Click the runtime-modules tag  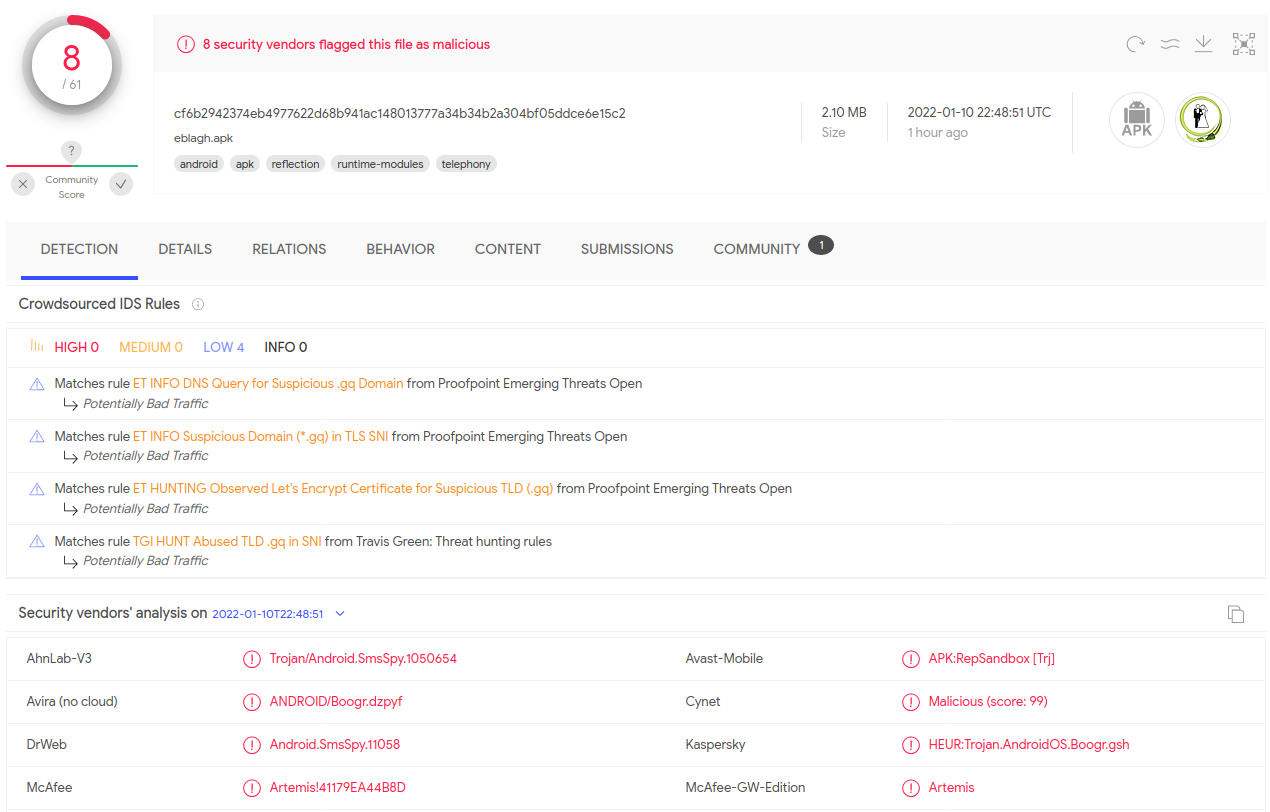[x=380, y=164]
